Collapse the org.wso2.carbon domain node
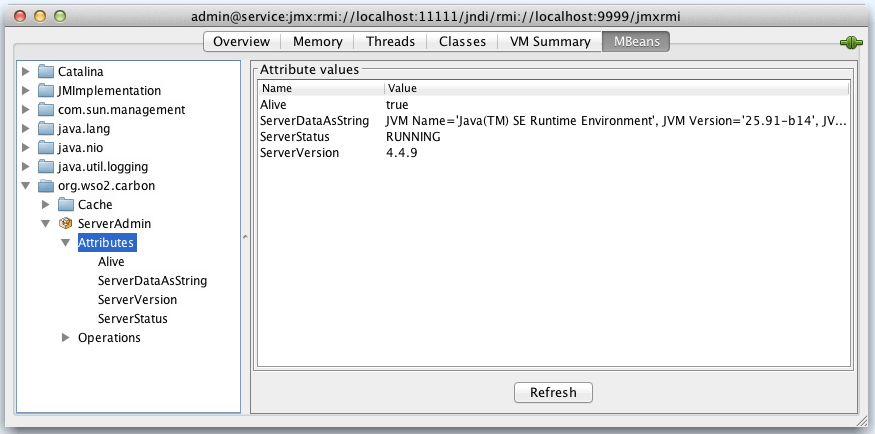 point(25,186)
